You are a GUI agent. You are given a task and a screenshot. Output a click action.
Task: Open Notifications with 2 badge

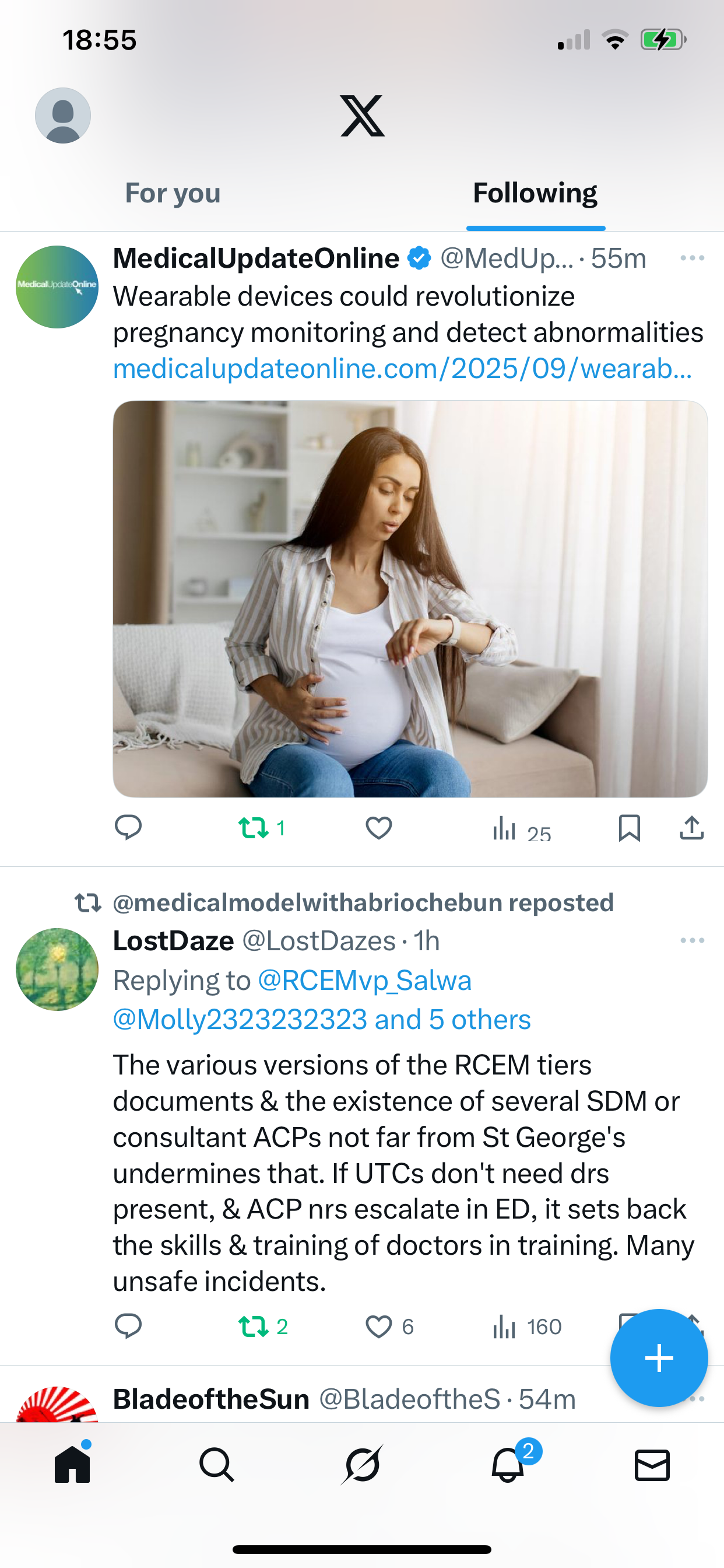click(x=508, y=1465)
